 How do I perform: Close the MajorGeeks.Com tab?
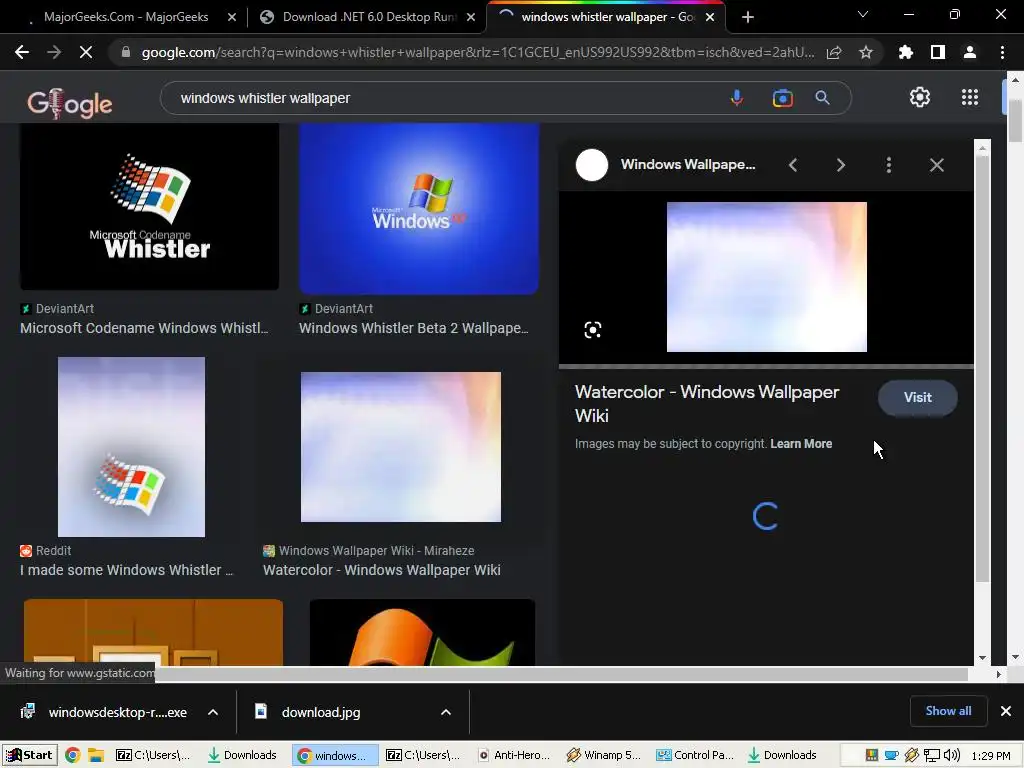coord(232,18)
